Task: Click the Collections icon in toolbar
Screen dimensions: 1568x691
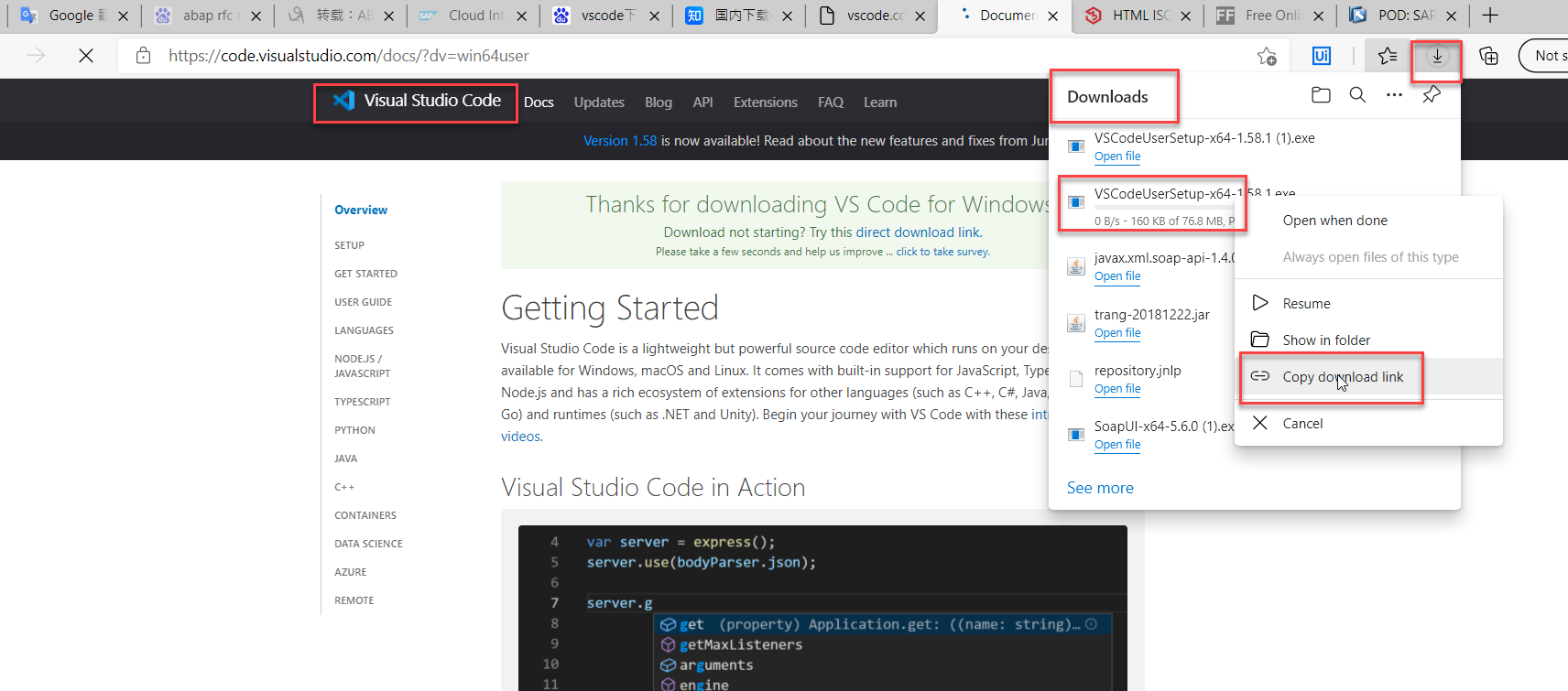Action: pyautogui.click(x=1489, y=56)
